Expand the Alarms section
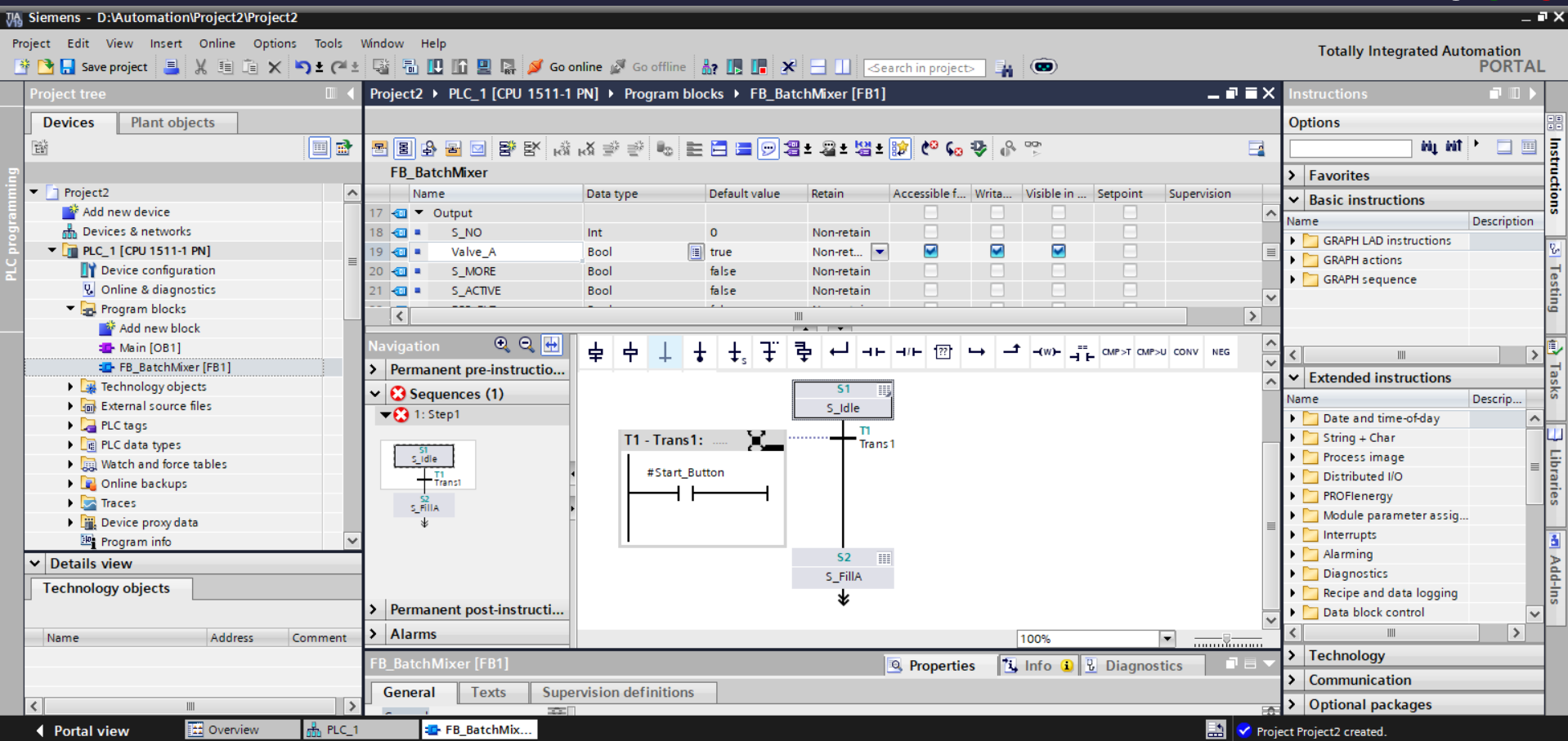 coord(374,634)
